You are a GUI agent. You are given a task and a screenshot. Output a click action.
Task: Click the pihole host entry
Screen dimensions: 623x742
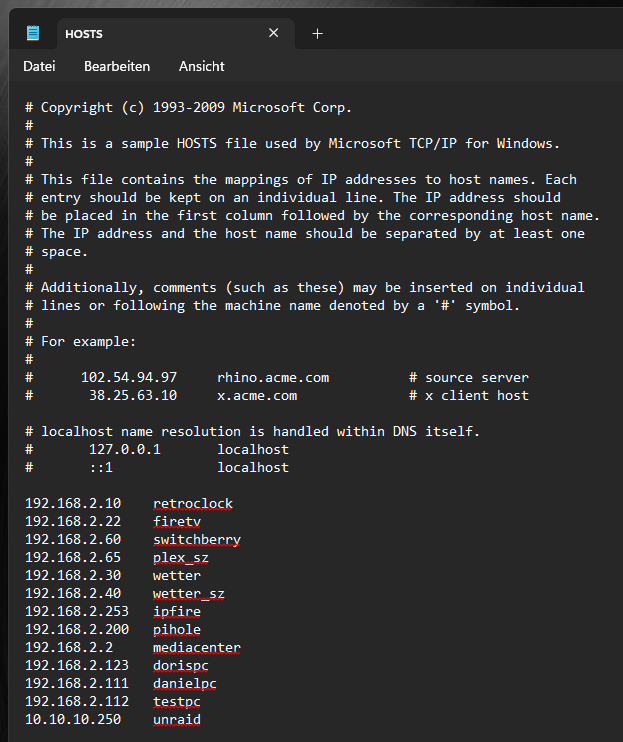click(x=177, y=629)
